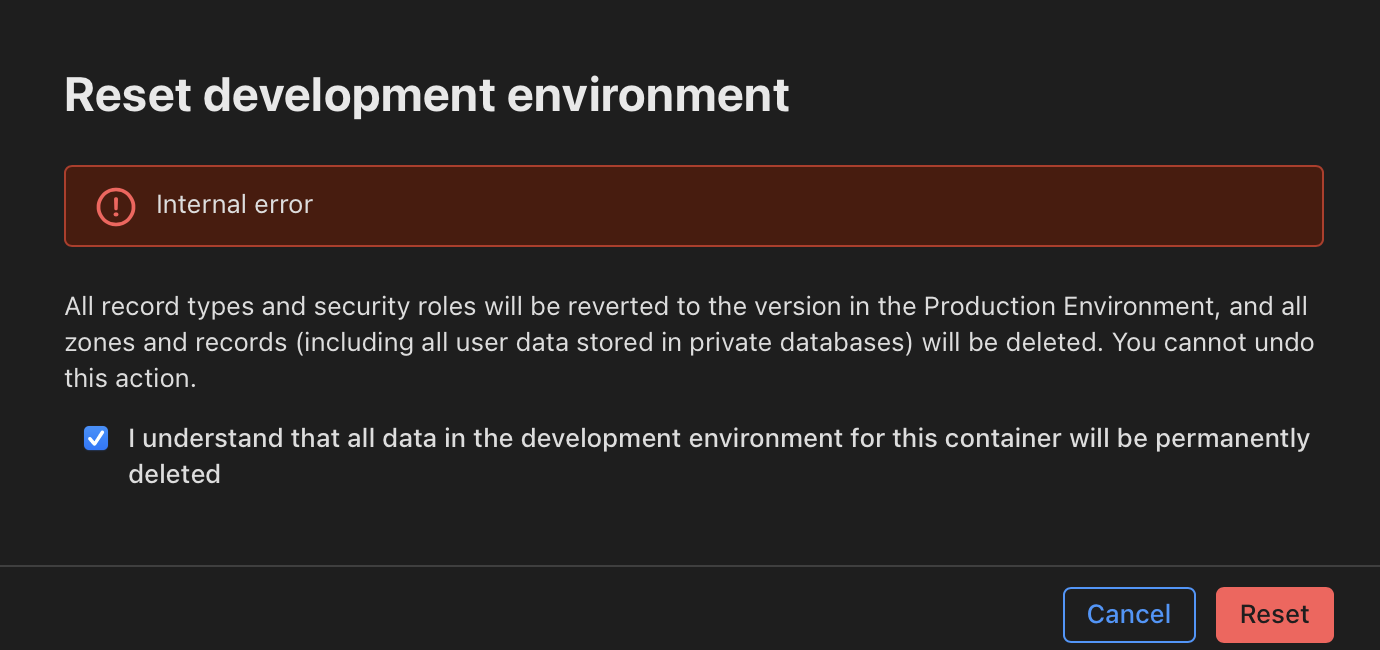Image resolution: width=1380 pixels, height=650 pixels.
Task: Uncheck the permanent deletion acknowledgment checkbox
Action: (96, 438)
